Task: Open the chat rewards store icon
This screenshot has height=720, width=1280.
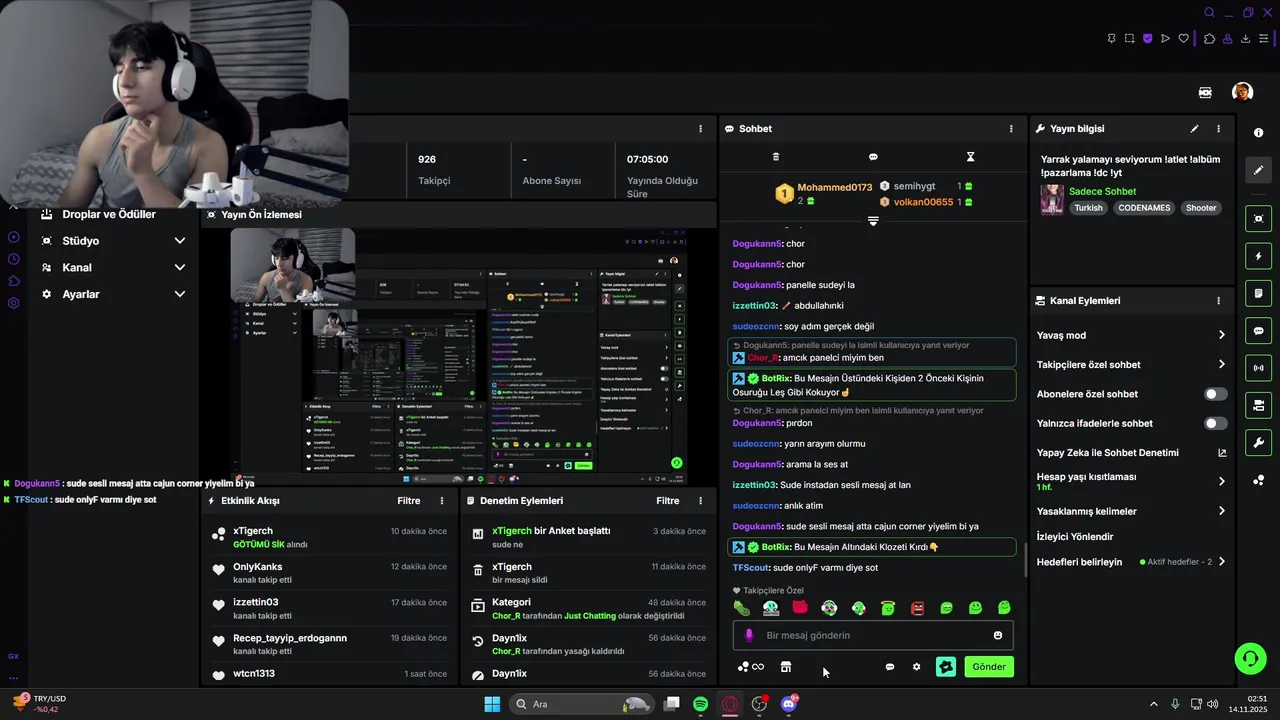Action: pos(786,667)
